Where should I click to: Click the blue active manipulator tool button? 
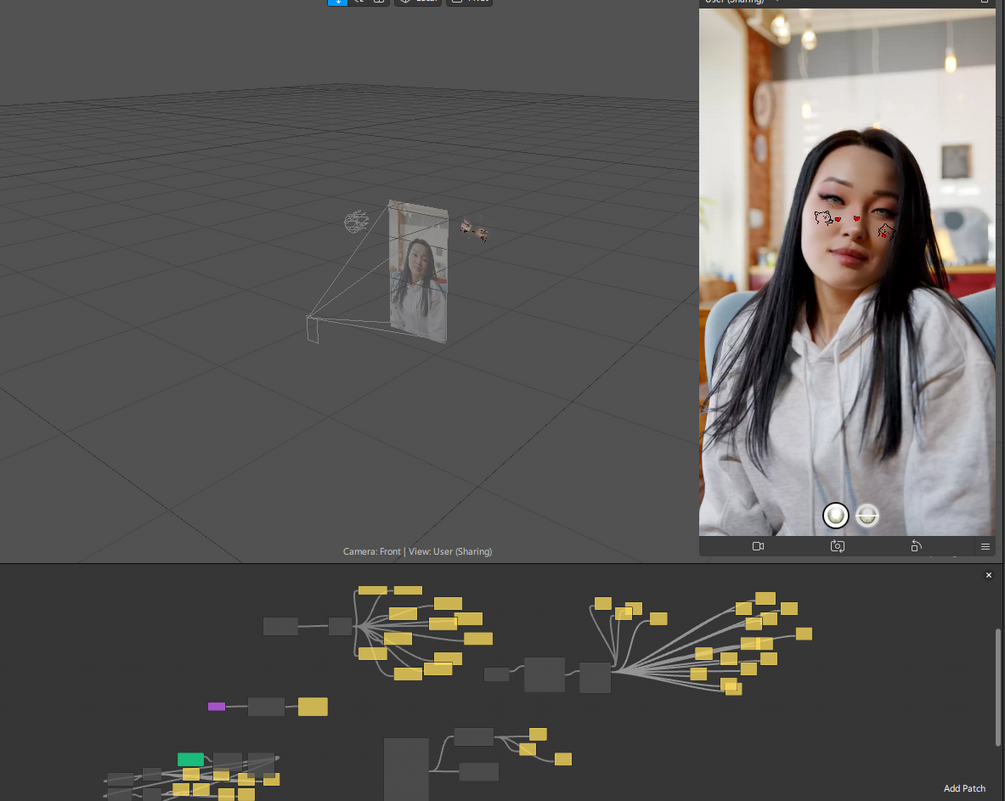tap(337, 3)
